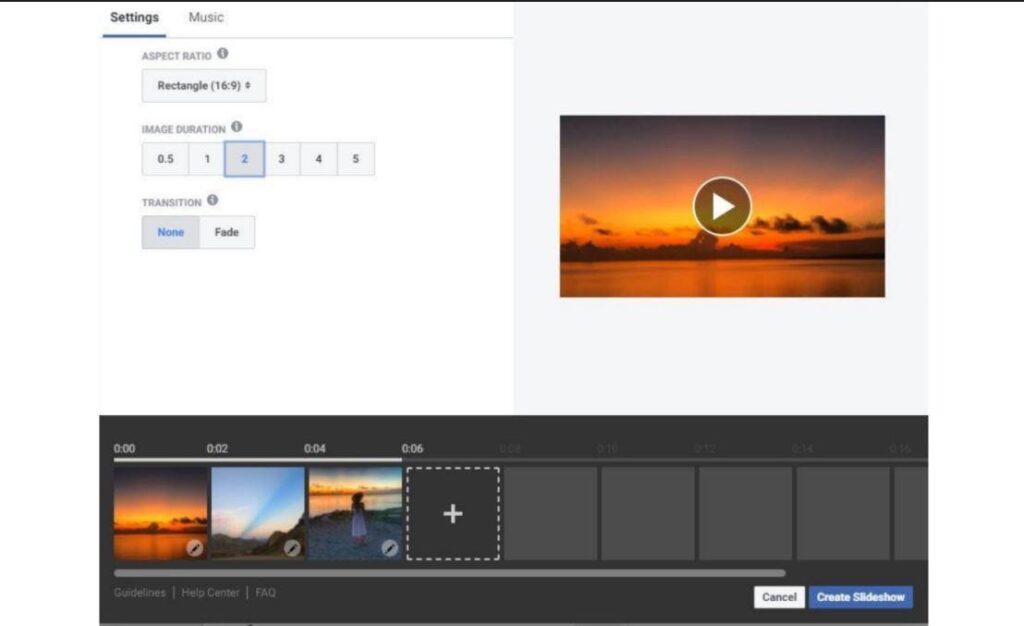Click the Cancel button
The image size is (1024, 626).
click(779, 597)
